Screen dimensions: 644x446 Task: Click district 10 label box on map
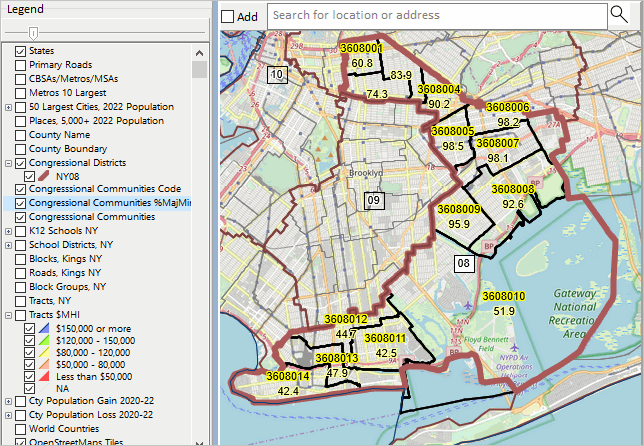point(278,74)
